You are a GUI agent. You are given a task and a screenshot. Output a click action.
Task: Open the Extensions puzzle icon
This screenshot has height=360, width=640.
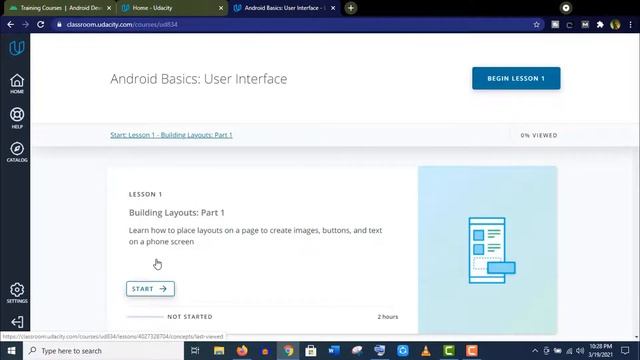(600, 24)
